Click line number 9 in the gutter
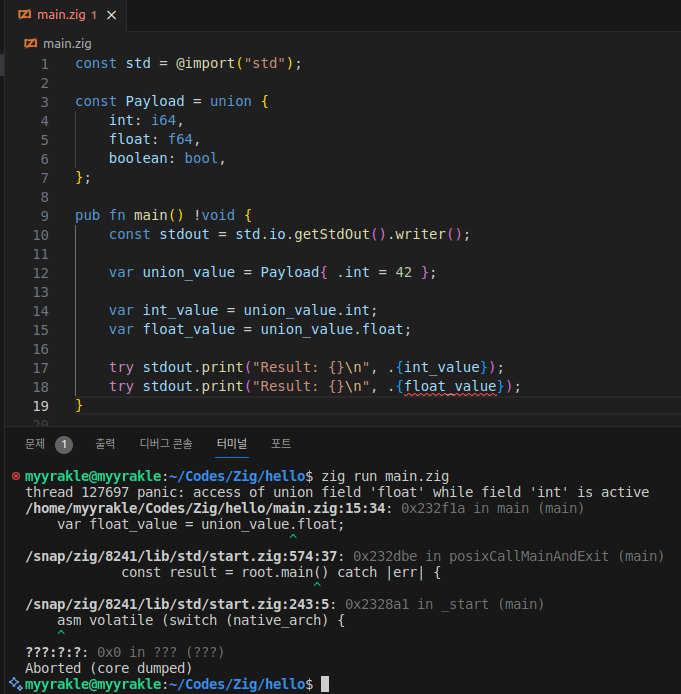Screen dimensions: 681x694 (x=44, y=215)
